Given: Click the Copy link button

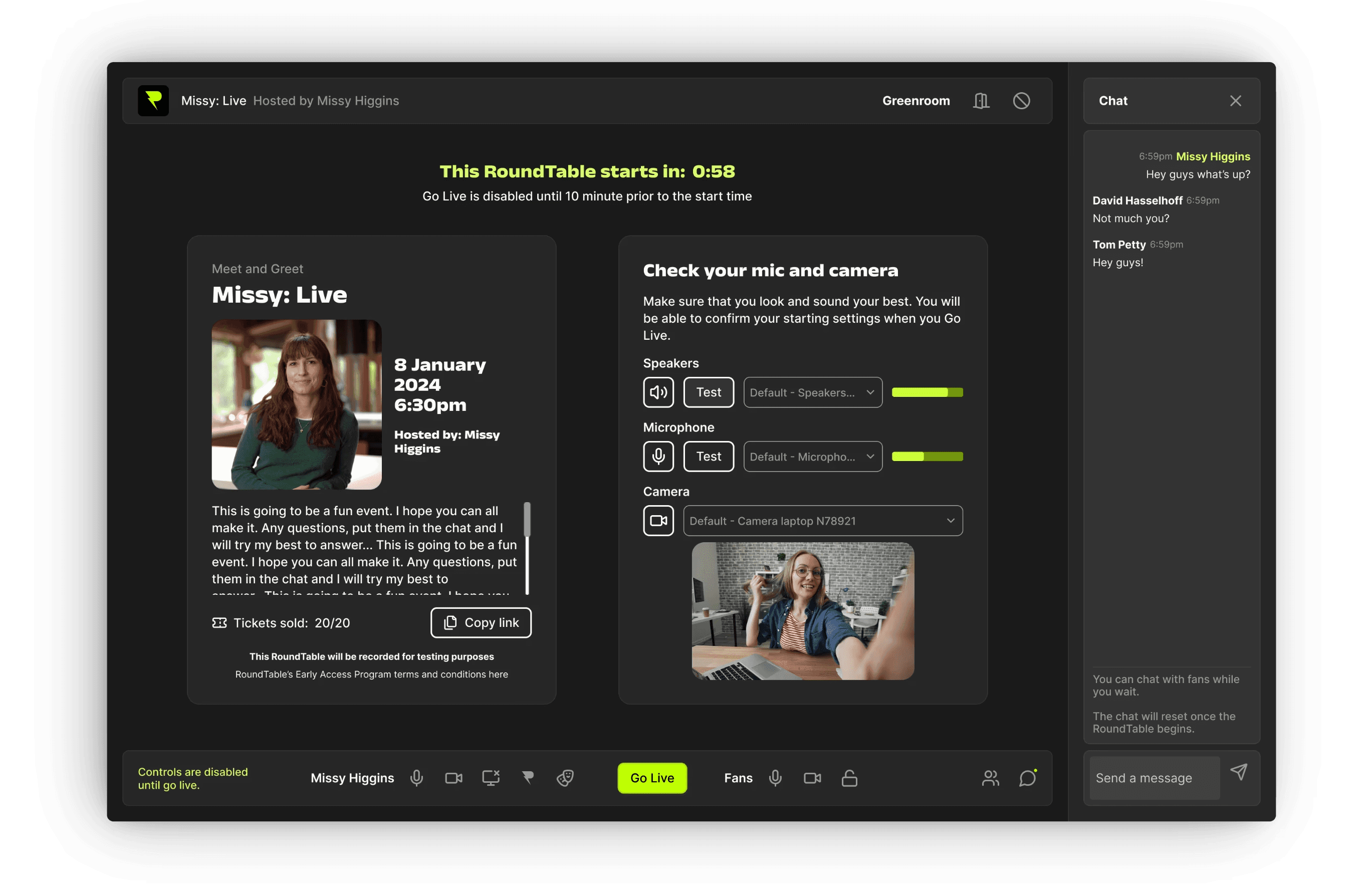Looking at the screenshot, I should click(481, 622).
